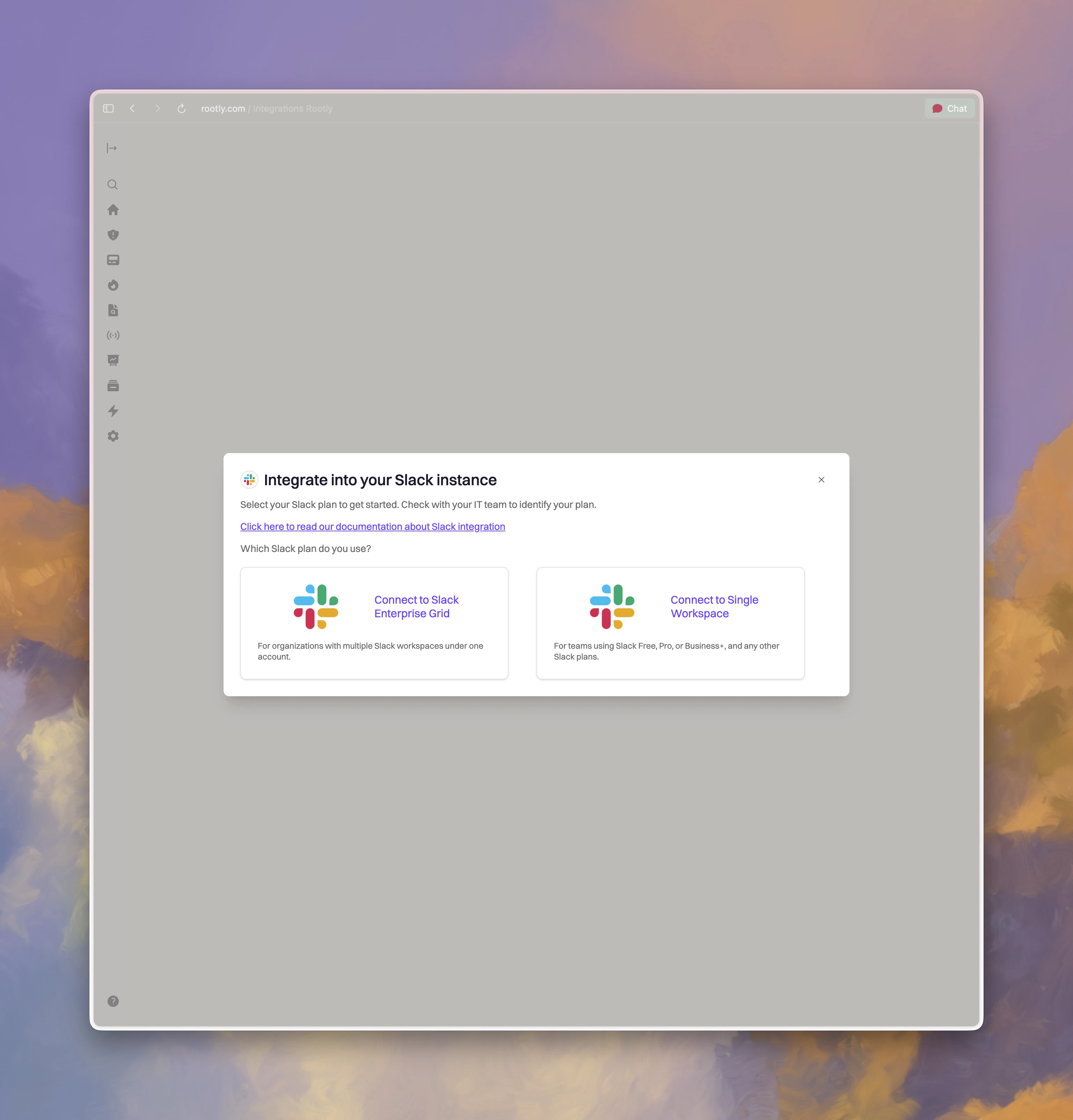Image resolution: width=1073 pixels, height=1120 pixels.
Task: Close the Slack integration dialog
Action: coord(822,480)
